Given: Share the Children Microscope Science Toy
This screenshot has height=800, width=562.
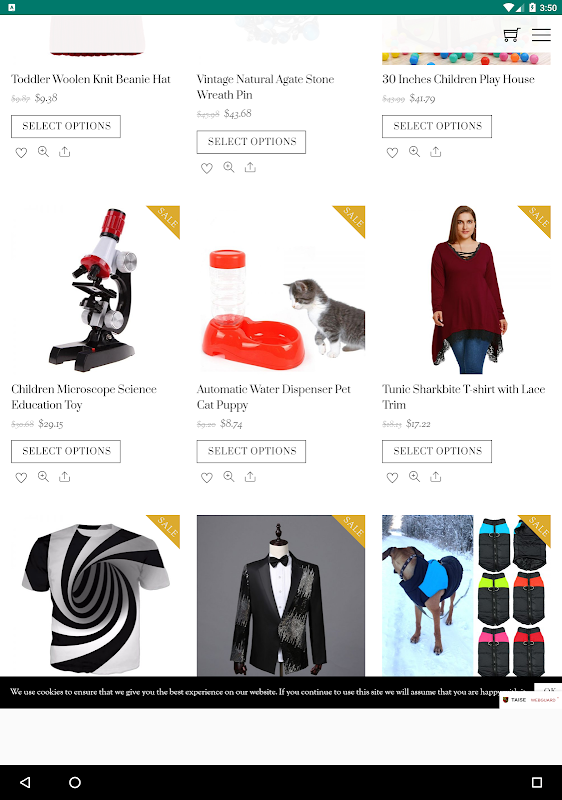Looking at the screenshot, I should click(64, 477).
